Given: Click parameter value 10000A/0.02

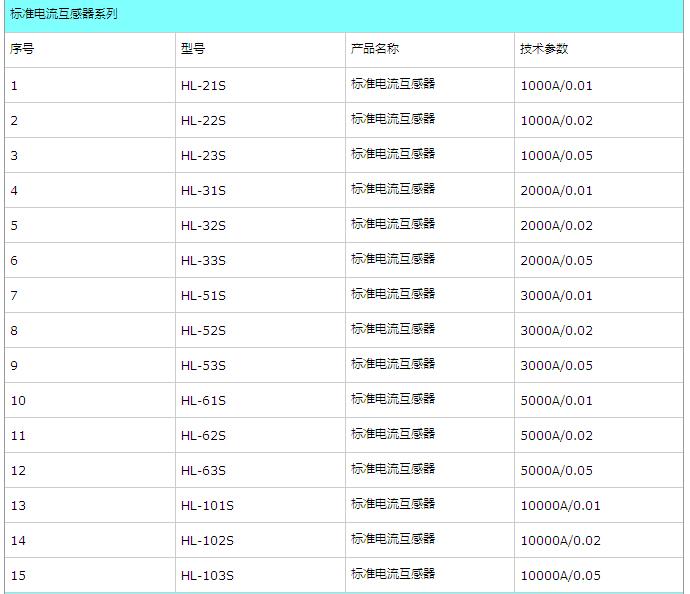Looking at the screenshot, I should pyautogui.click(x=561, y=540).
